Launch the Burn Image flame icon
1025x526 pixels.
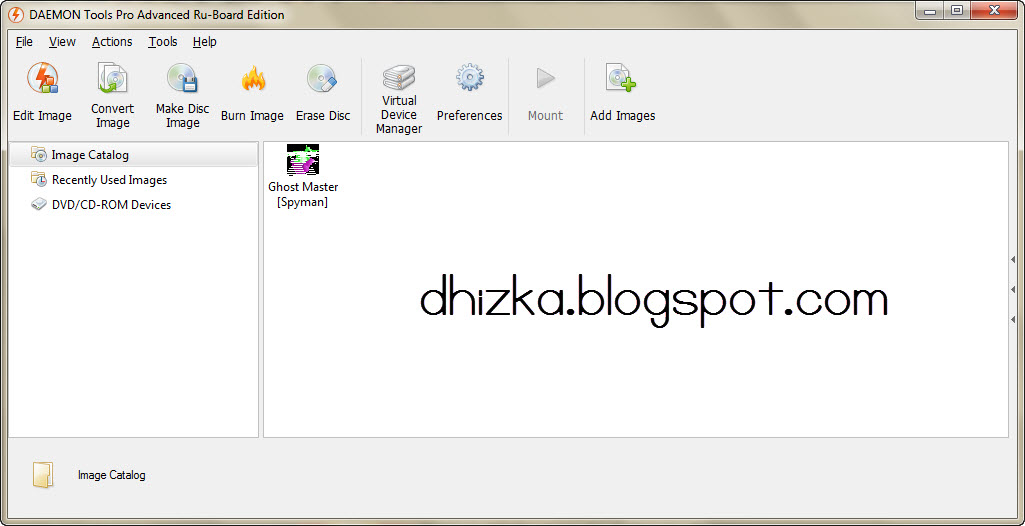coord(252,79)
